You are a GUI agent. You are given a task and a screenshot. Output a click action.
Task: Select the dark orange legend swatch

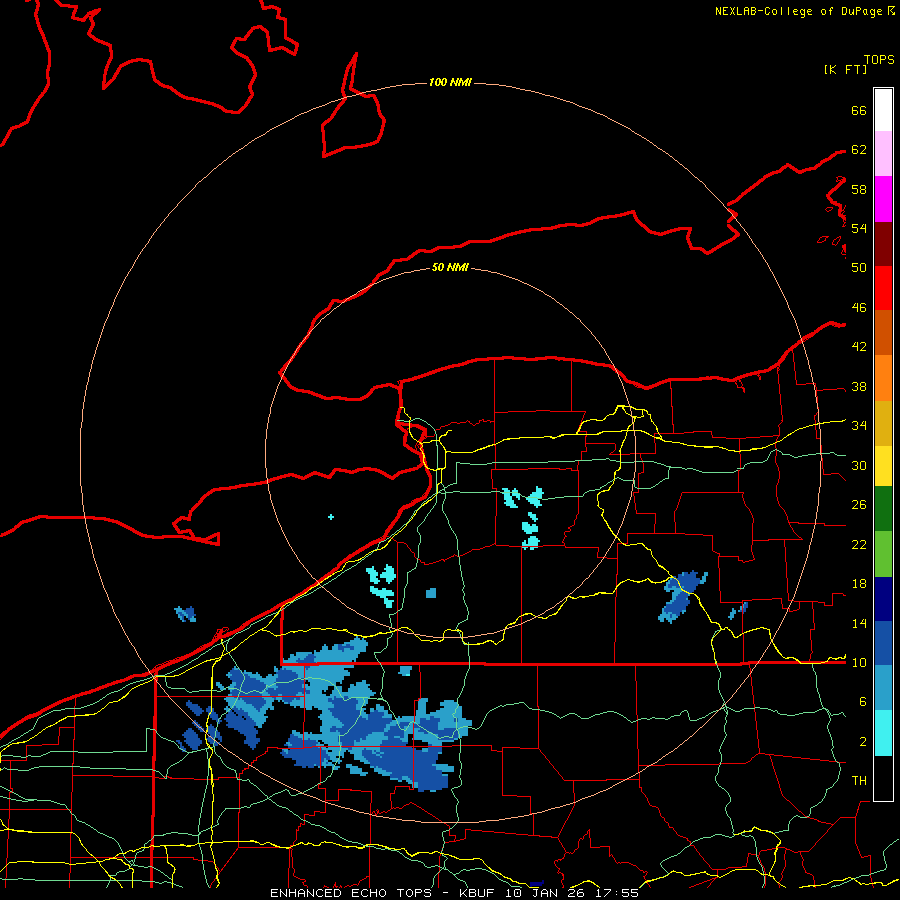coord(883,333)
